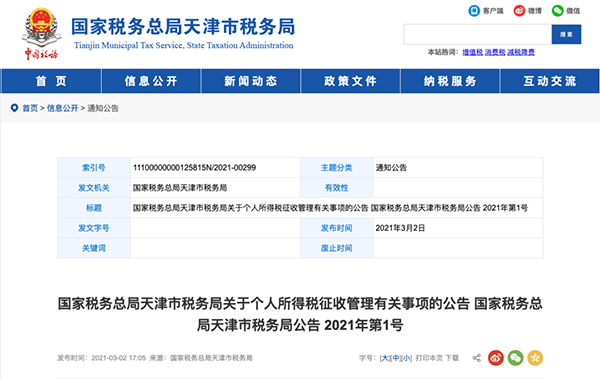Click index number 11100000000125815N/2021-00299

click(x=194, y=168)
